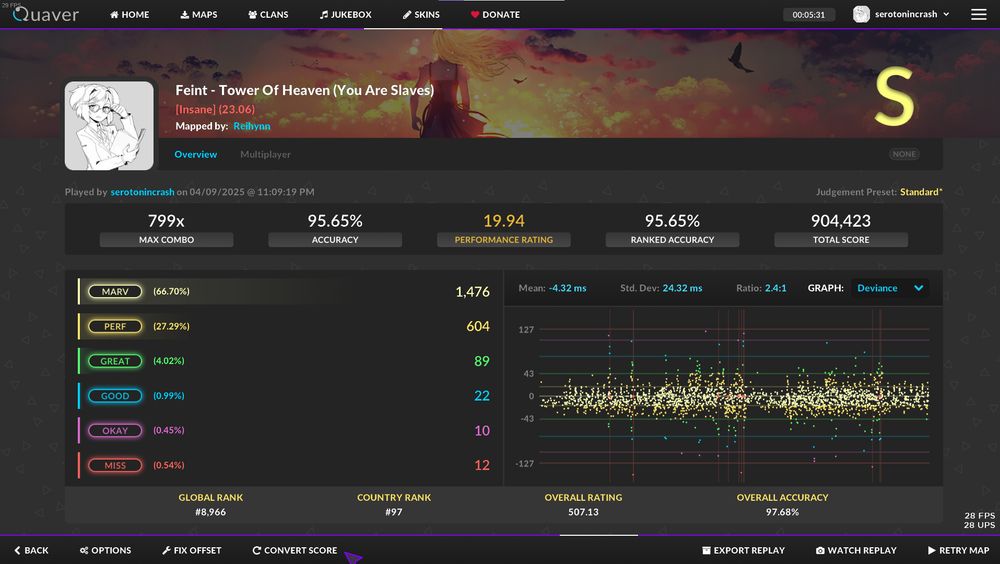
Task: Click the GREAT judgement badge
Action: [x=115, y=361]
